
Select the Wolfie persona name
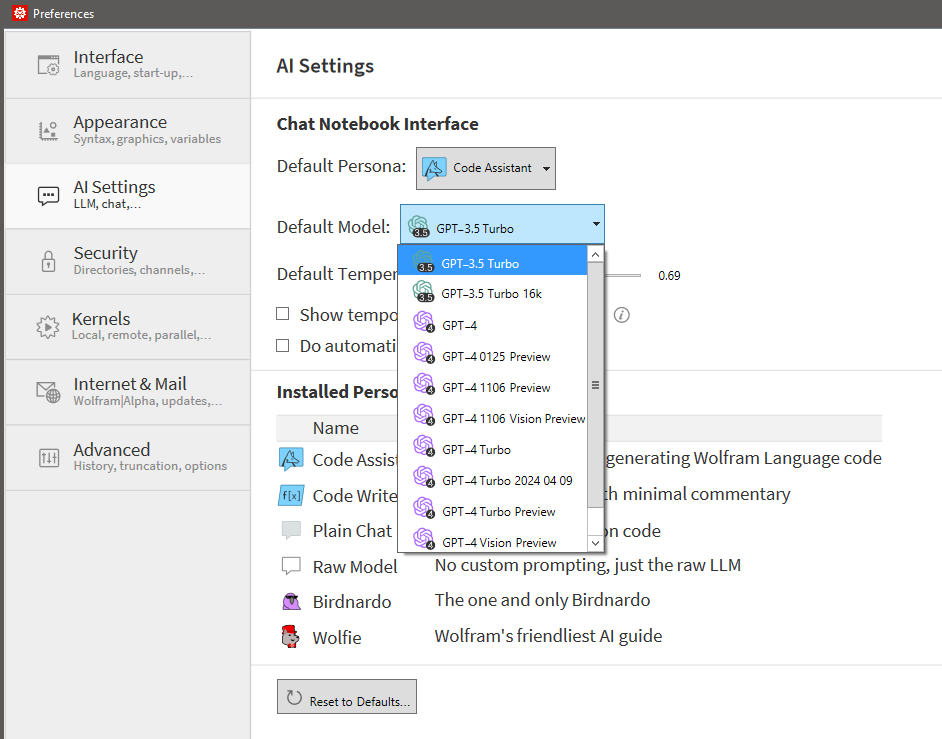(x=337, y=637)
